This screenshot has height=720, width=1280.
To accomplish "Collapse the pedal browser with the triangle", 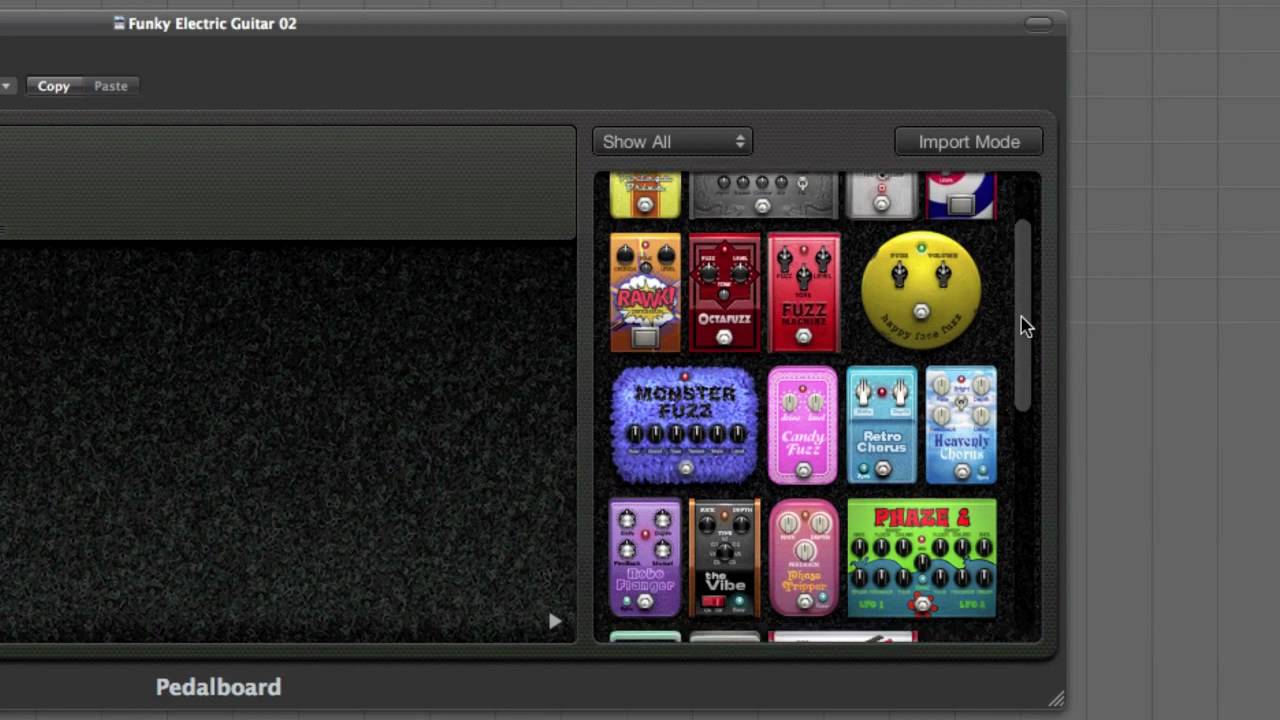I will 555,621.
